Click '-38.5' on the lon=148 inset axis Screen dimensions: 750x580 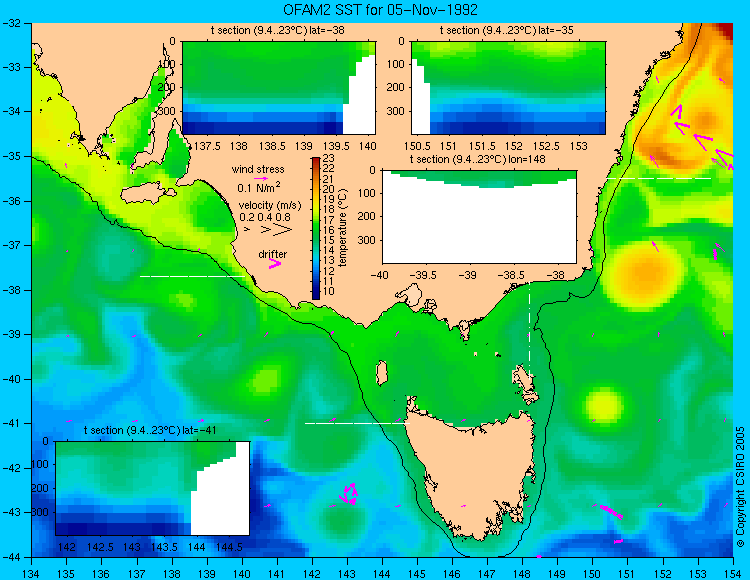511,275
